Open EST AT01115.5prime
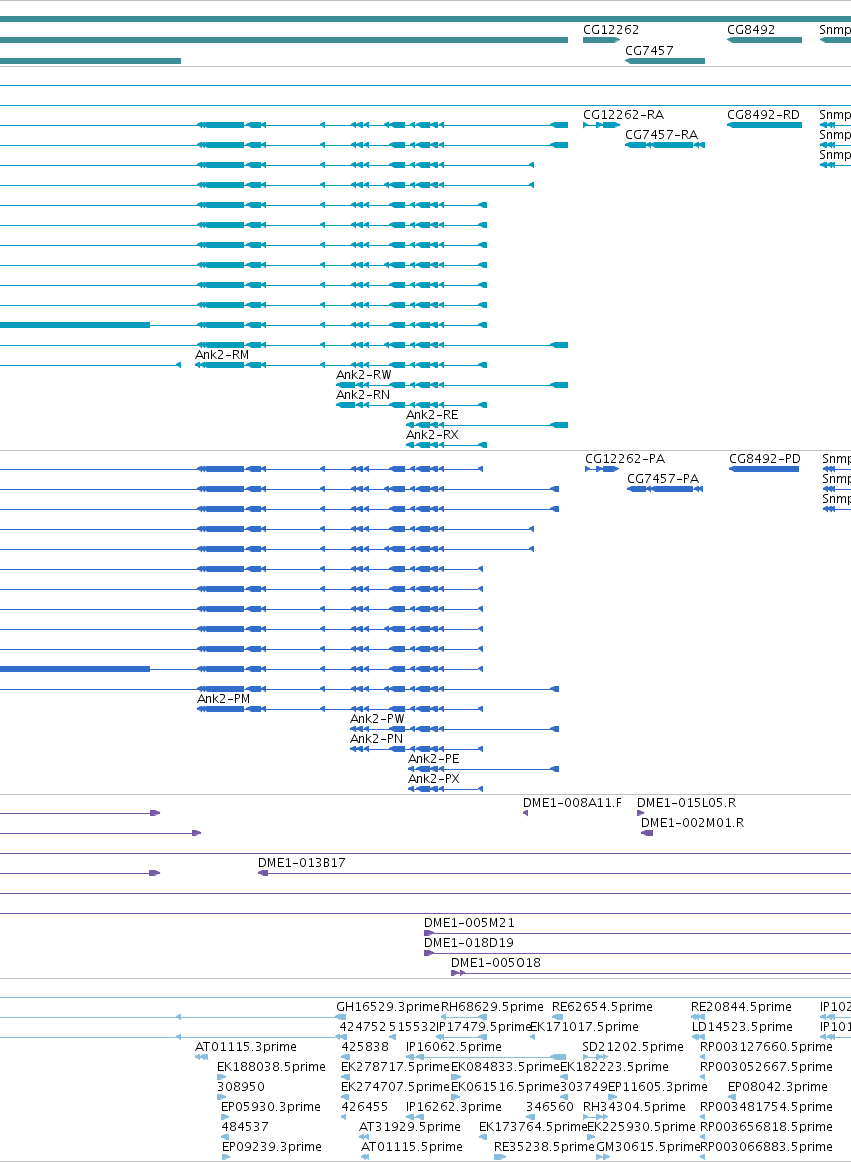Image resolution: width=851 pixels, height=1162 pixels. coord(411,1146)
